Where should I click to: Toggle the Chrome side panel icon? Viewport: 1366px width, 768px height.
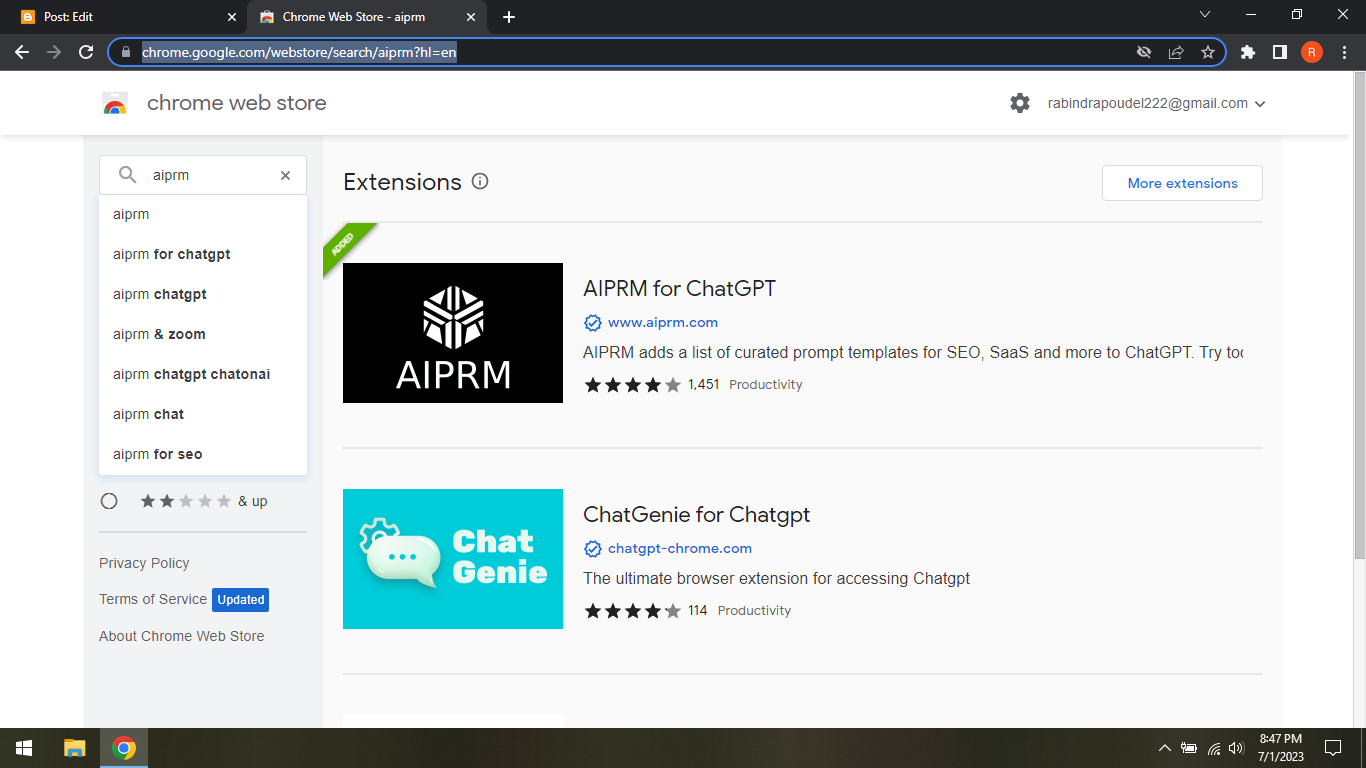tap(1280, 52)
